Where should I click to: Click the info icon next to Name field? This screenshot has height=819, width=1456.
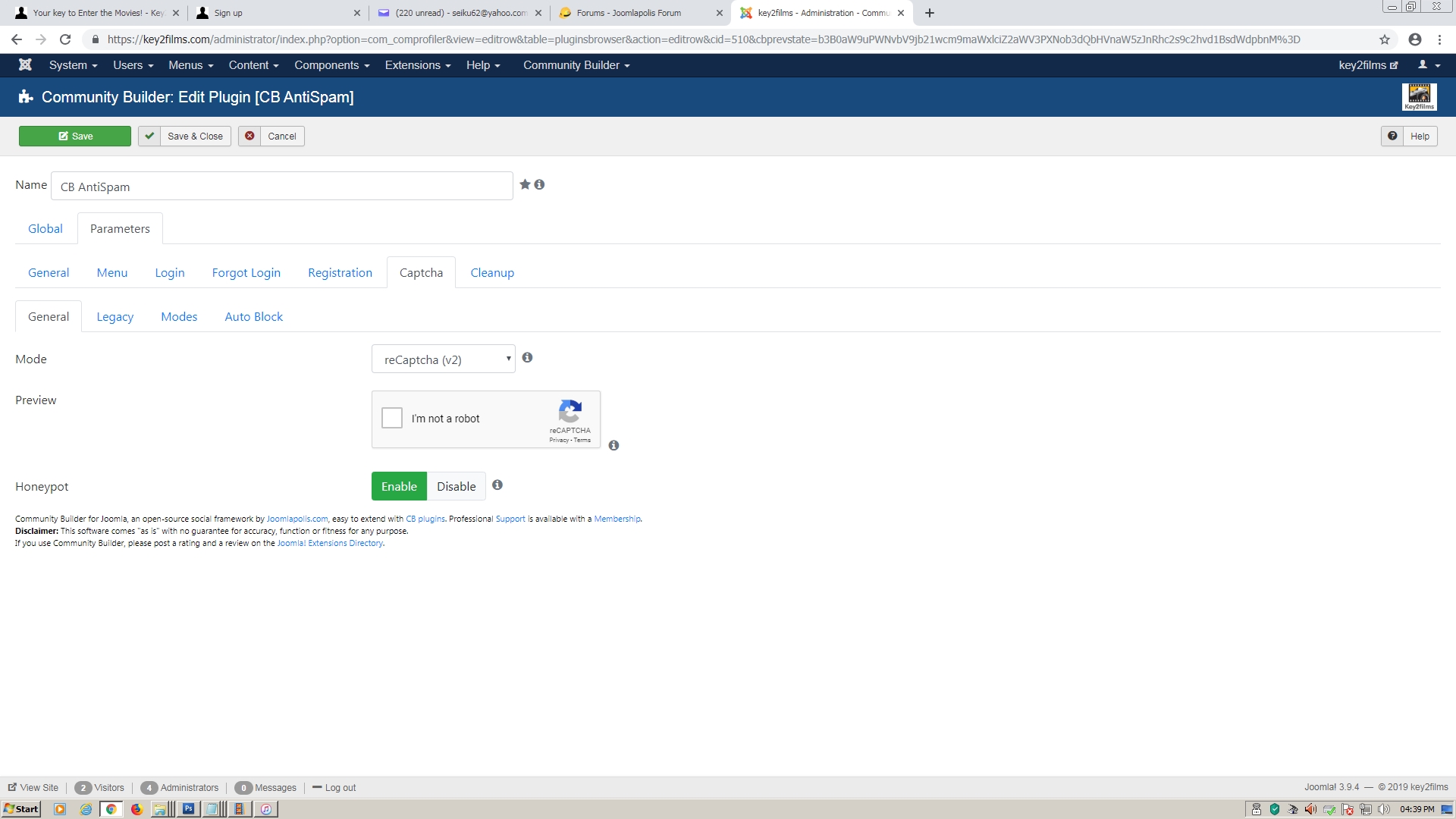coord(539,184)
